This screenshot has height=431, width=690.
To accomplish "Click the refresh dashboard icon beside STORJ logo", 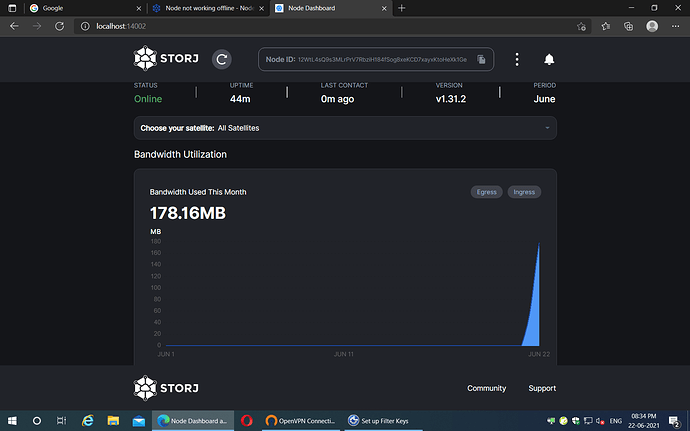I will click(x=222, y=59).
